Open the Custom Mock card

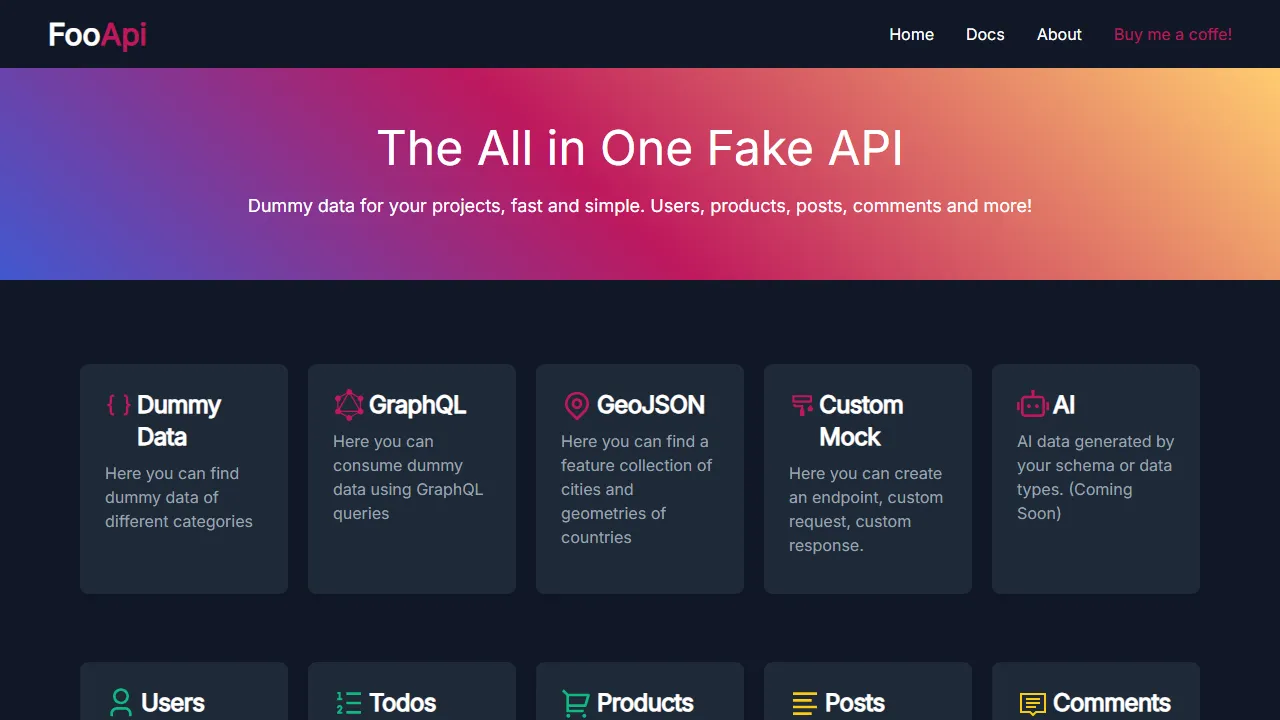point(868,478)
